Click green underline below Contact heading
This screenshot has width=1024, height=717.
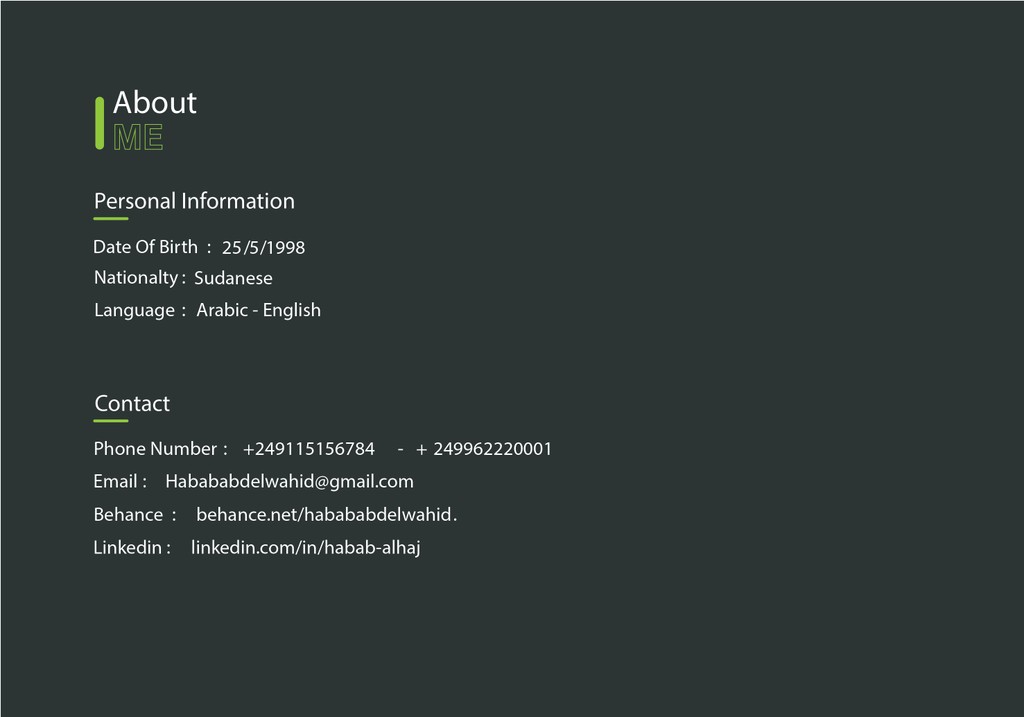coord(111,421)
